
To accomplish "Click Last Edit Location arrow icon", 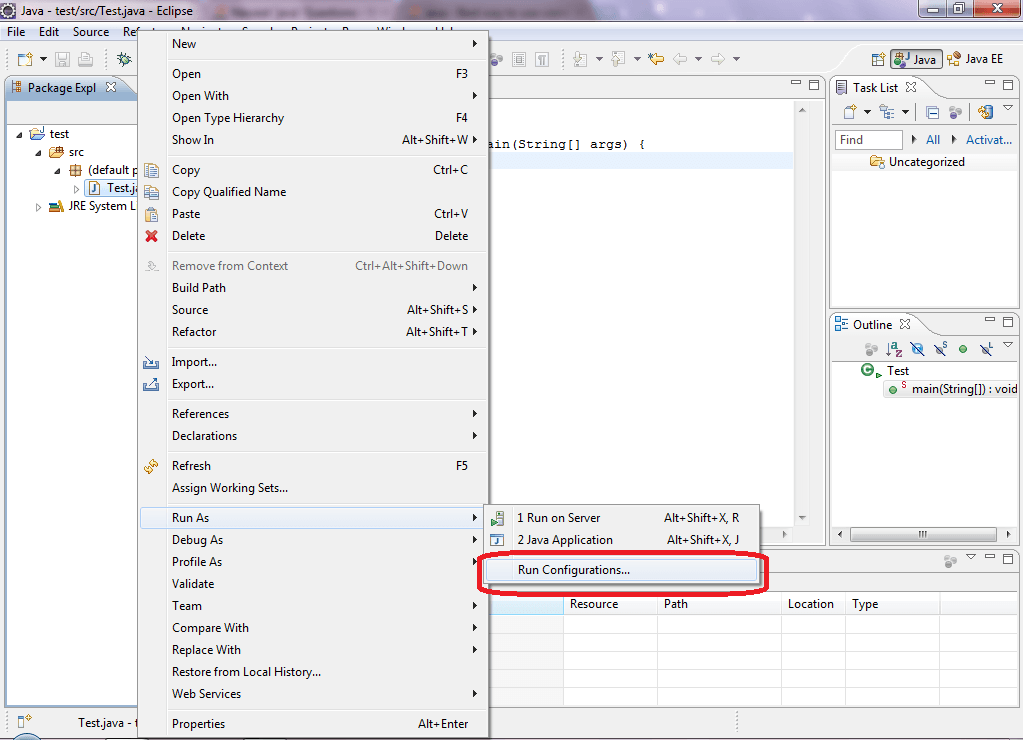I will coord(656,59).
